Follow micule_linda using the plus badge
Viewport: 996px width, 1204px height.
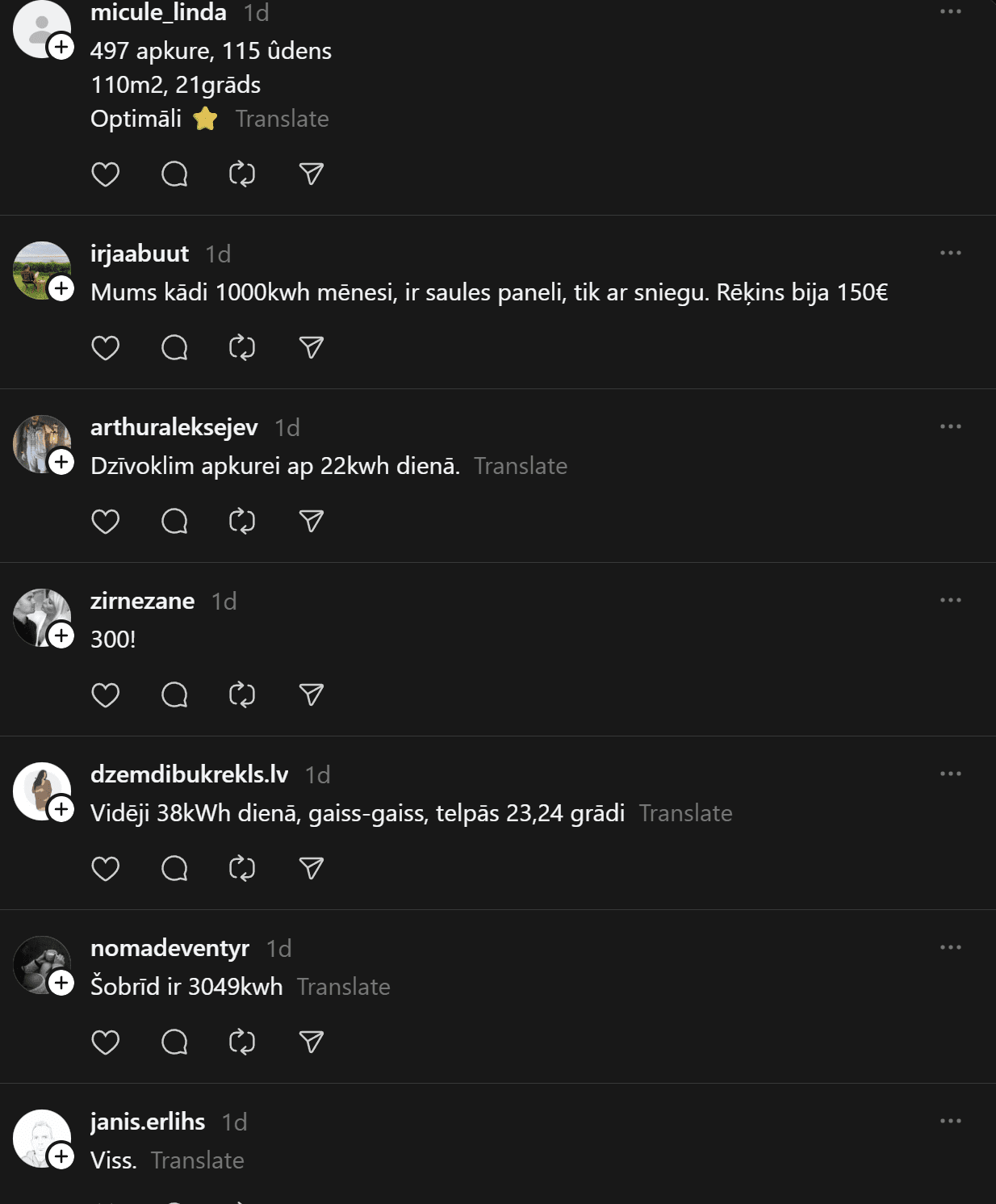point(61,47)
